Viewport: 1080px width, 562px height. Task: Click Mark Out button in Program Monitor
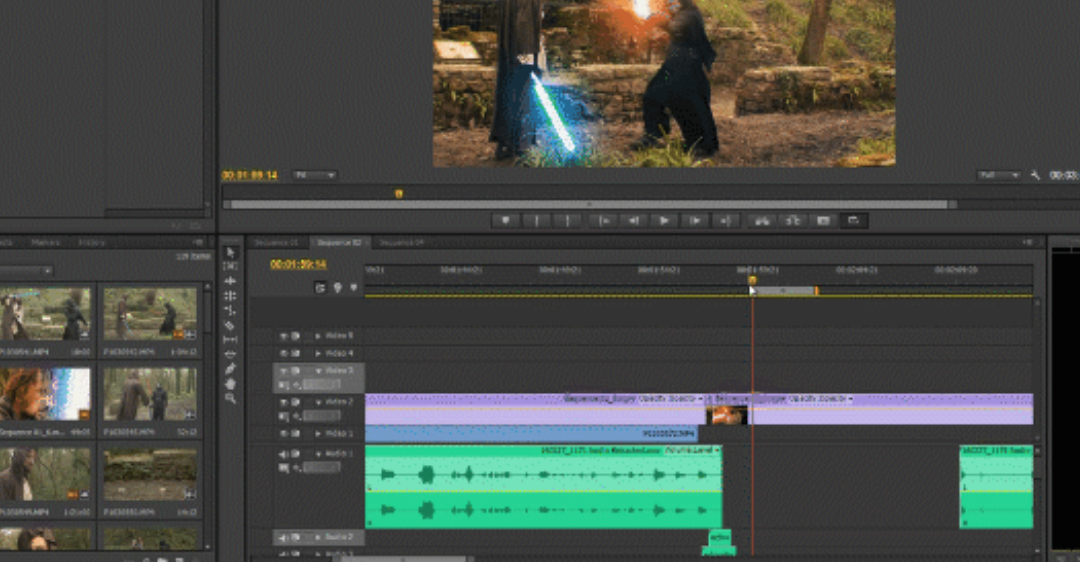click(567, 220)
